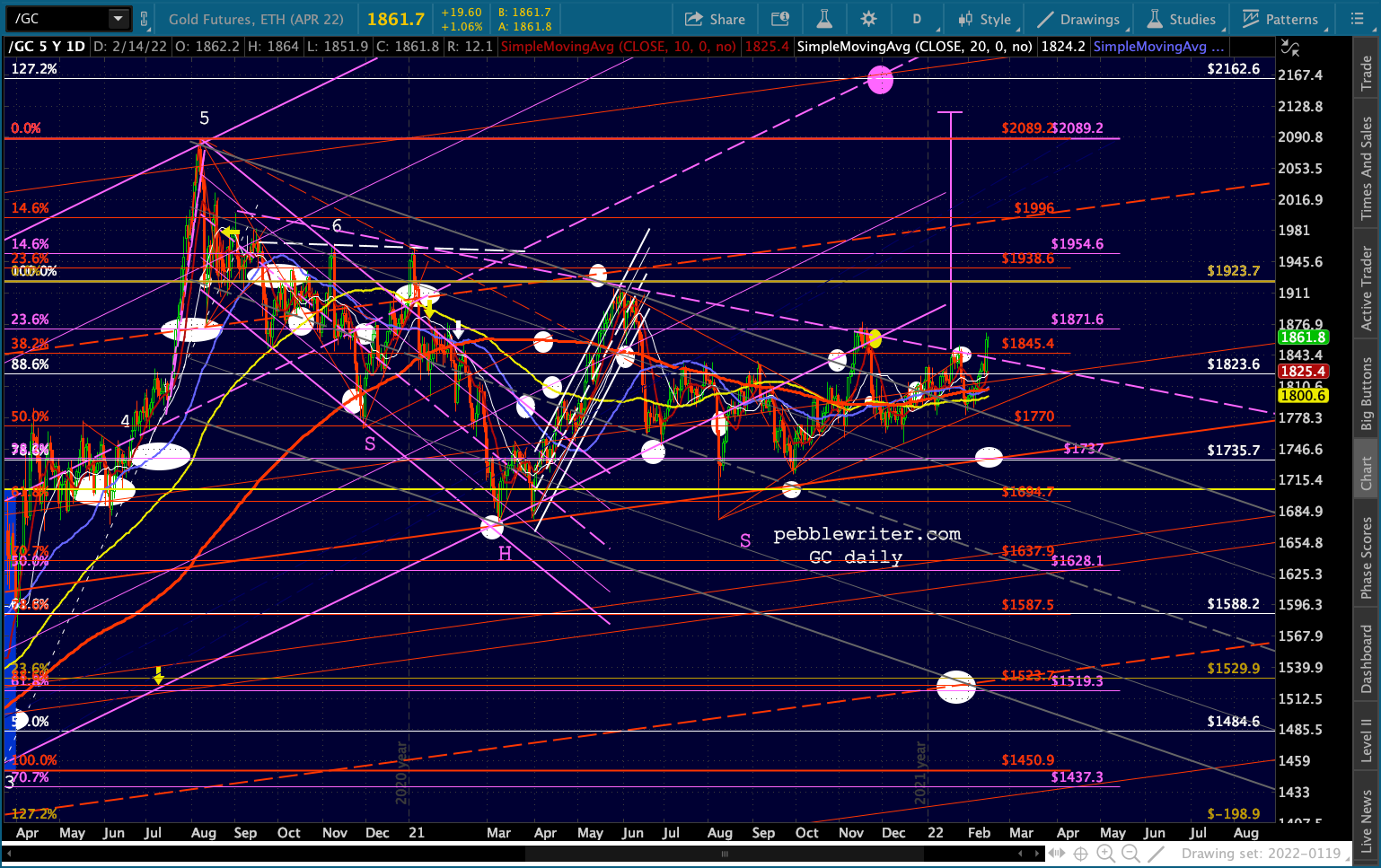Open the list menu icon at toolbar end

1357,19
